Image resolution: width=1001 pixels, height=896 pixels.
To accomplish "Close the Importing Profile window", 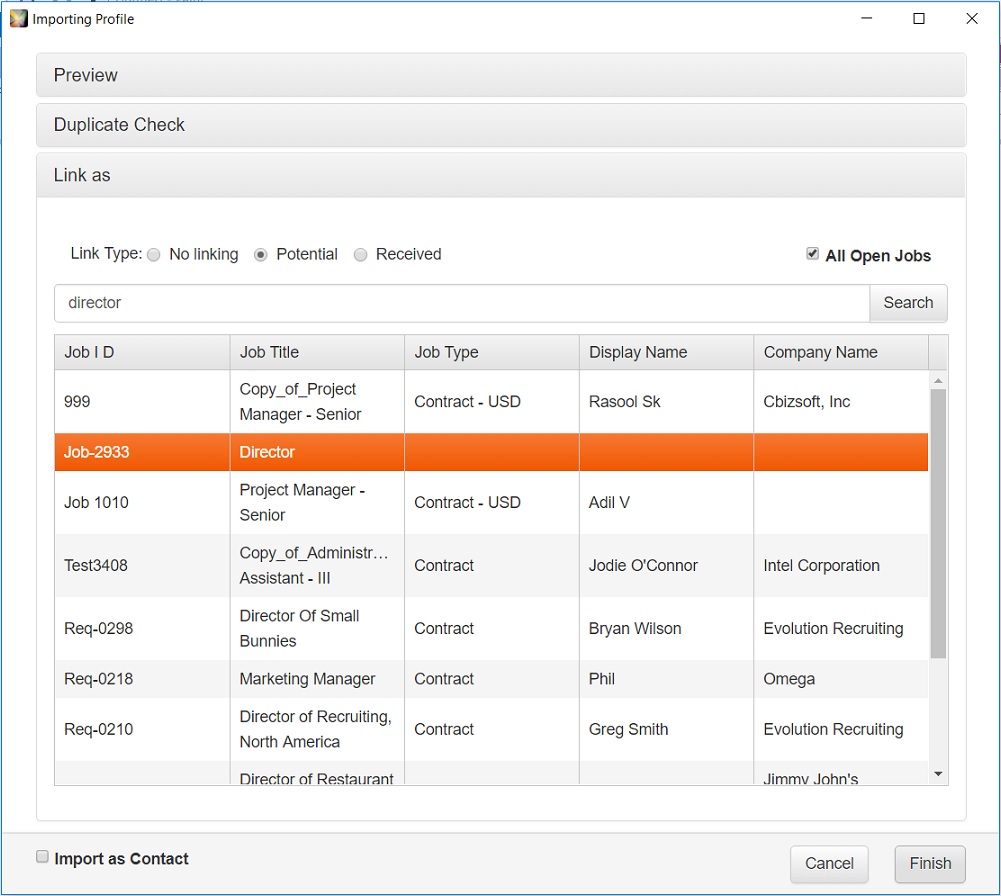I will pos(972,19).
